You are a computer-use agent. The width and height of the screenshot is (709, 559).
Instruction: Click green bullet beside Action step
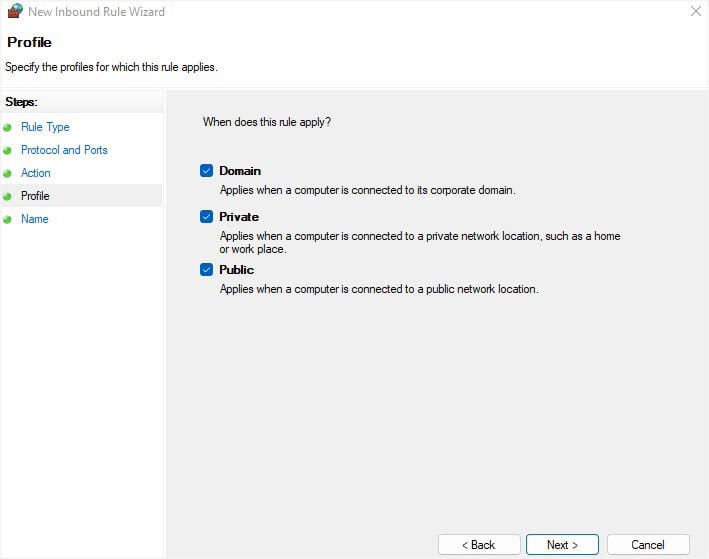7,174
